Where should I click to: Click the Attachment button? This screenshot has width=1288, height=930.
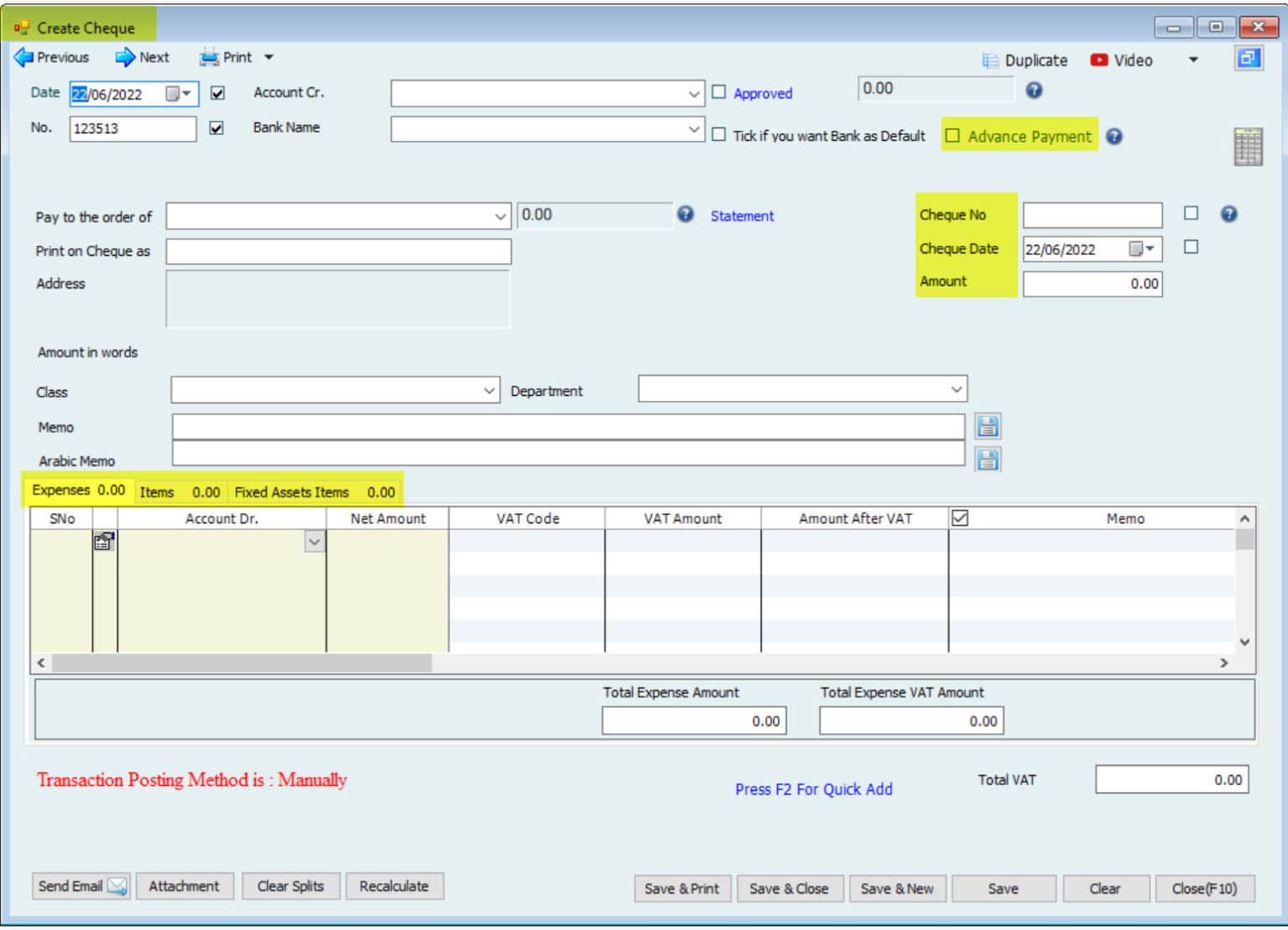(x=184, y=886)
